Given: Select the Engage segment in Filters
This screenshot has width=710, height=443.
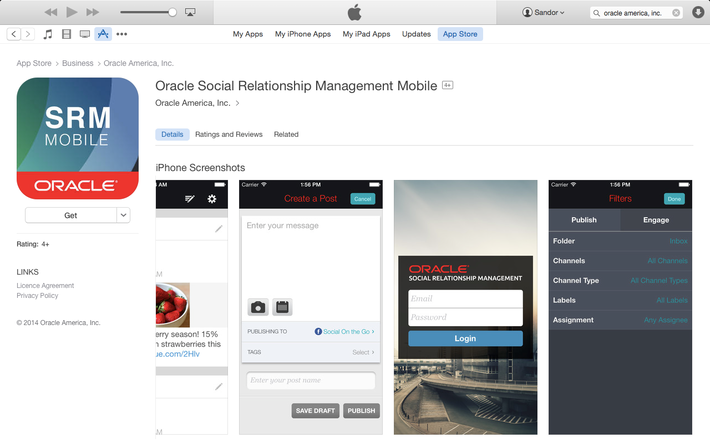Looking at the screenshot, I should [x=656, y=220].
